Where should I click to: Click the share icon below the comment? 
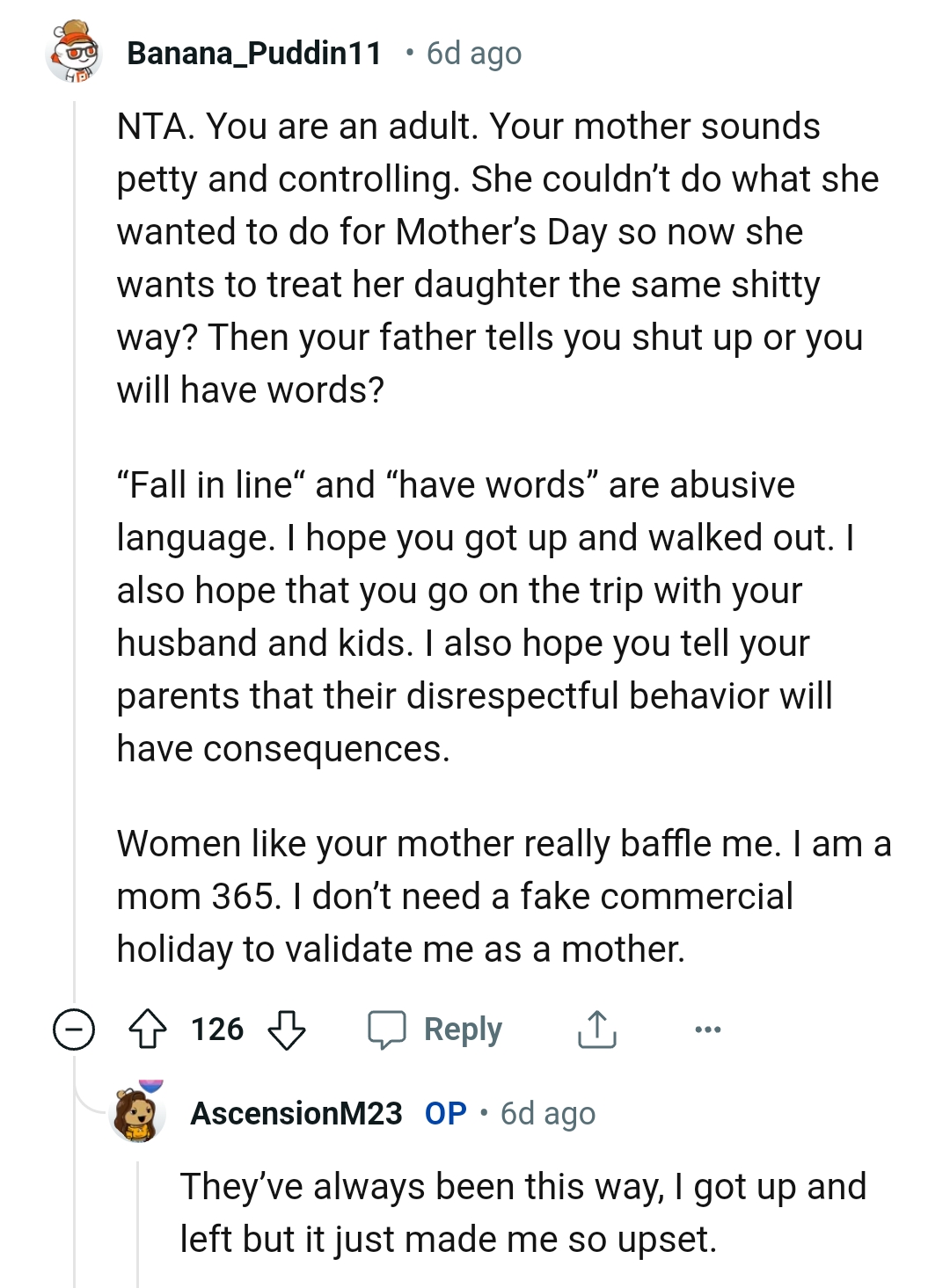[x=598, y=1029]
